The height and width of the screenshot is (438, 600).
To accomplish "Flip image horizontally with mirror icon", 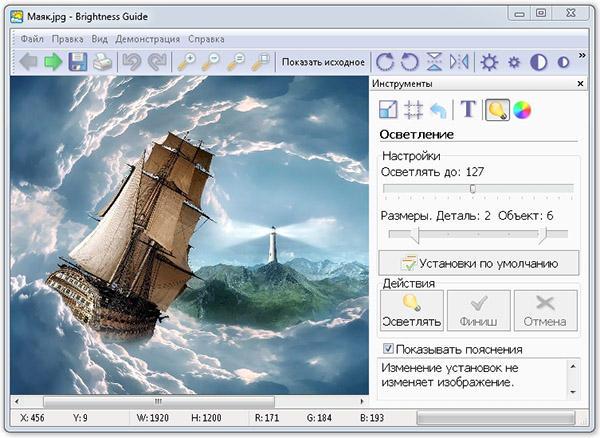I will coord(459,62).
